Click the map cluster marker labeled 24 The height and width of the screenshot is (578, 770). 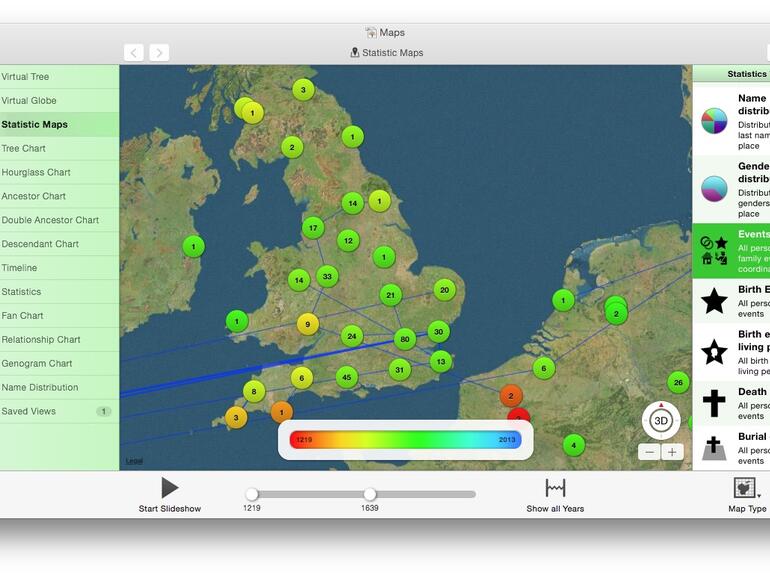[x=352, y=336]
